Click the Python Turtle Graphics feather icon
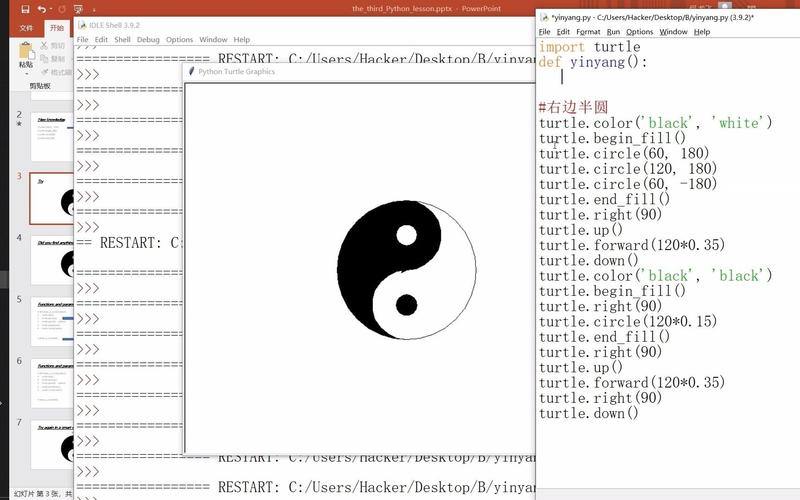The image size is (800, 500). point(192,71)
